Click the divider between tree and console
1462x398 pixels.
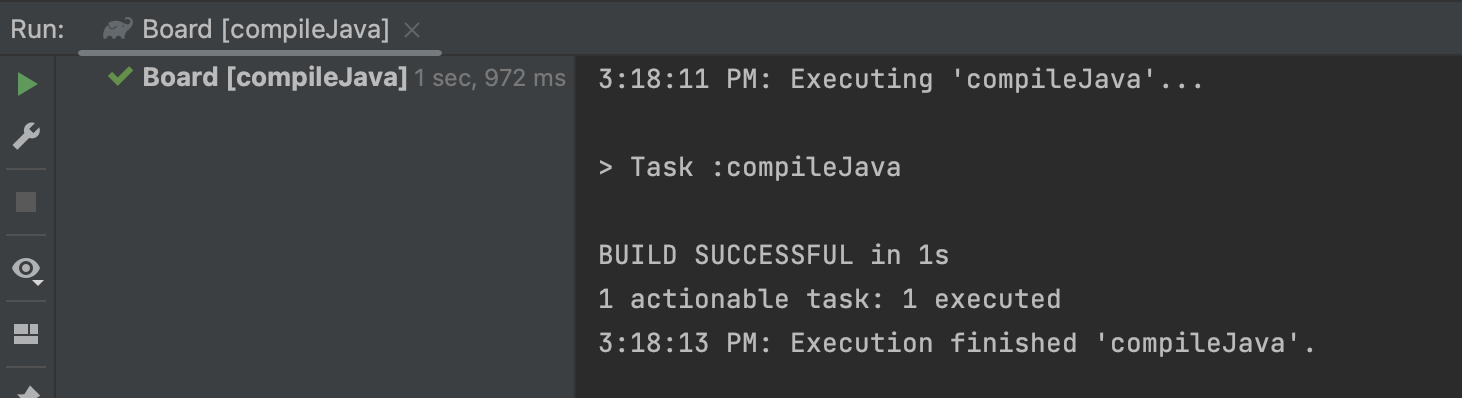(576, 226)
